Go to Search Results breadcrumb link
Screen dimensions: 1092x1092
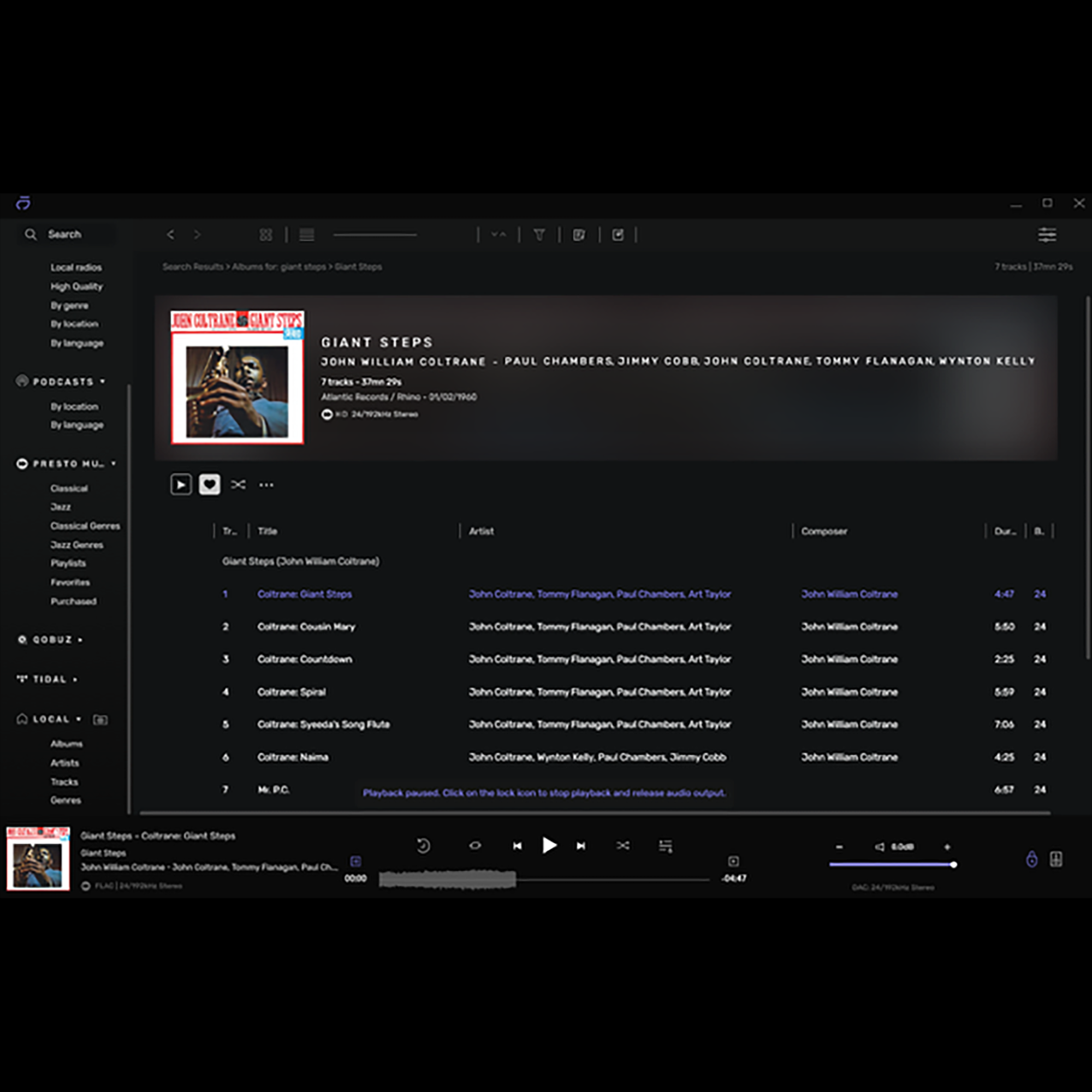(x=192, y=267)
